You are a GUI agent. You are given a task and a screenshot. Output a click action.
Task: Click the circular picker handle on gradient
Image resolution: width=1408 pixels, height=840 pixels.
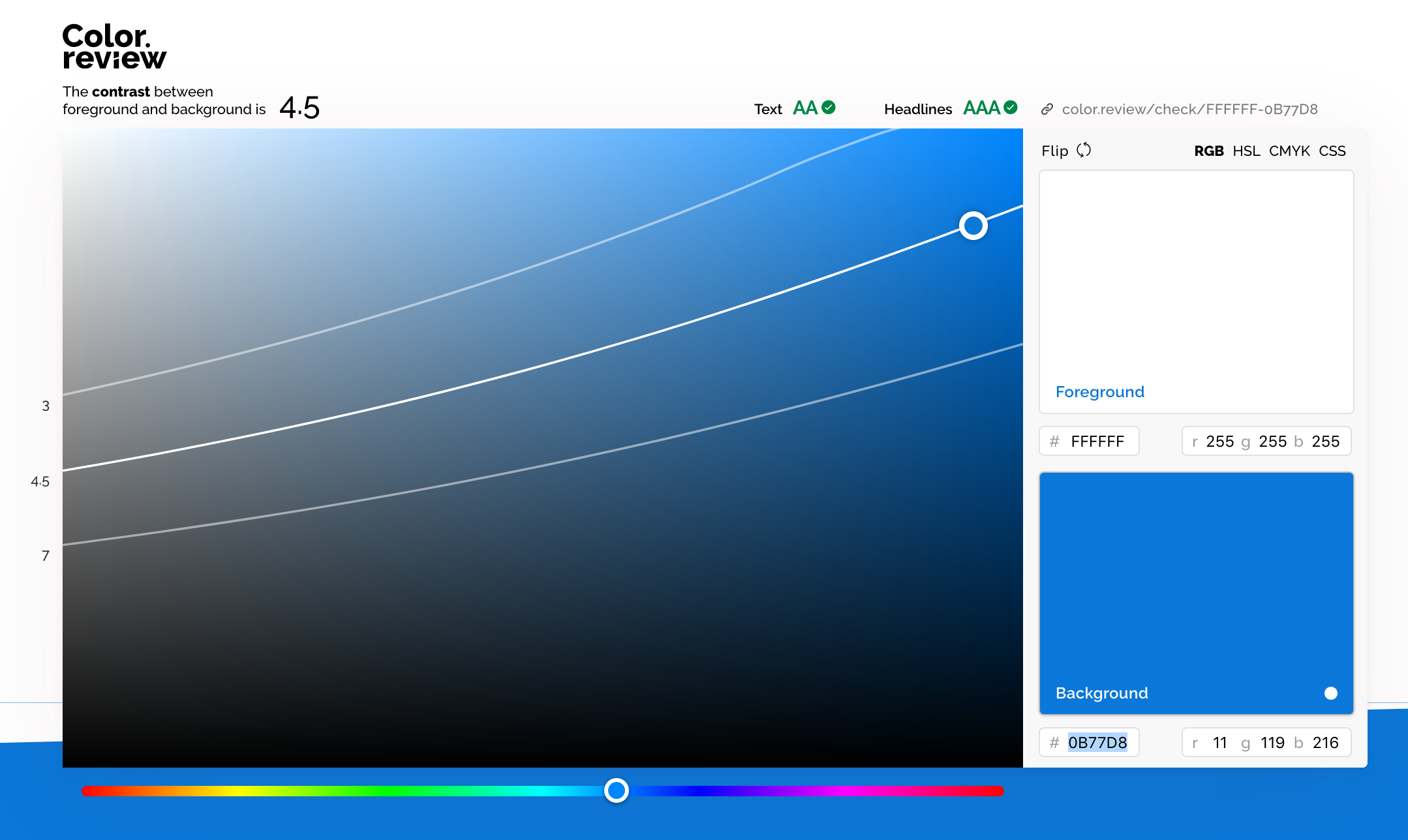click(973, 226)
